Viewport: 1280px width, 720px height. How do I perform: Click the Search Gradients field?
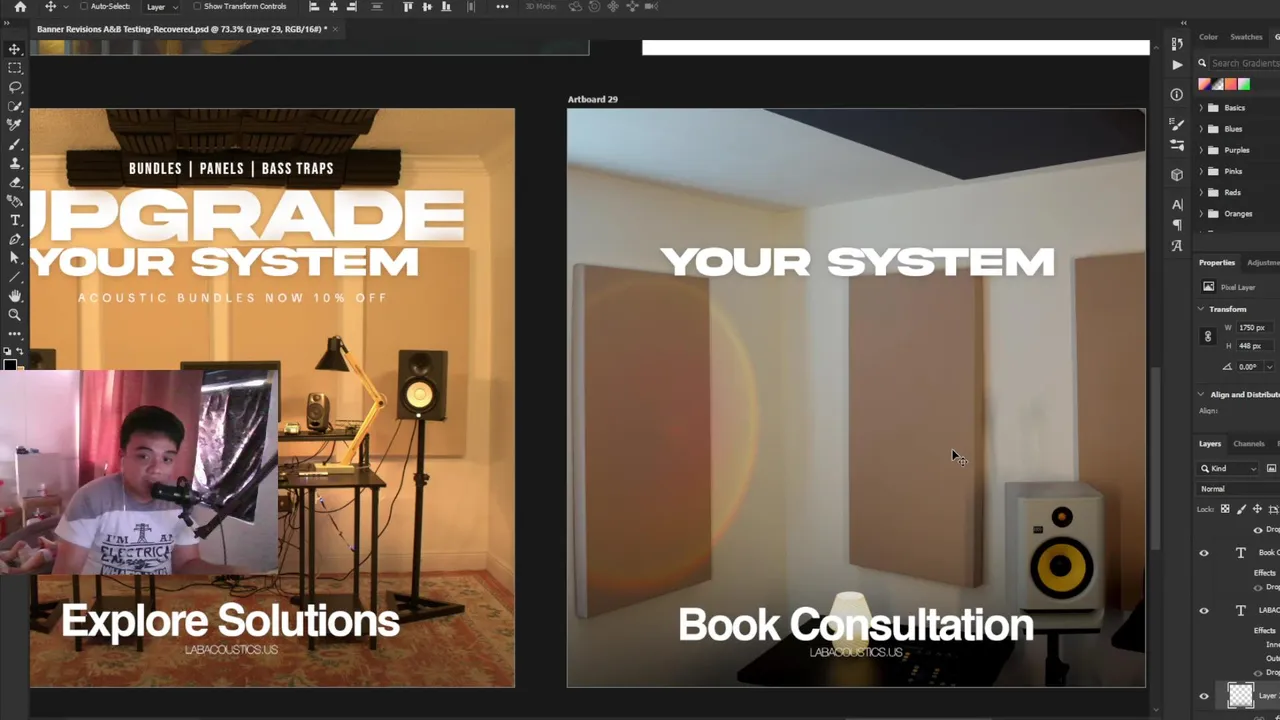point(1245,63)
